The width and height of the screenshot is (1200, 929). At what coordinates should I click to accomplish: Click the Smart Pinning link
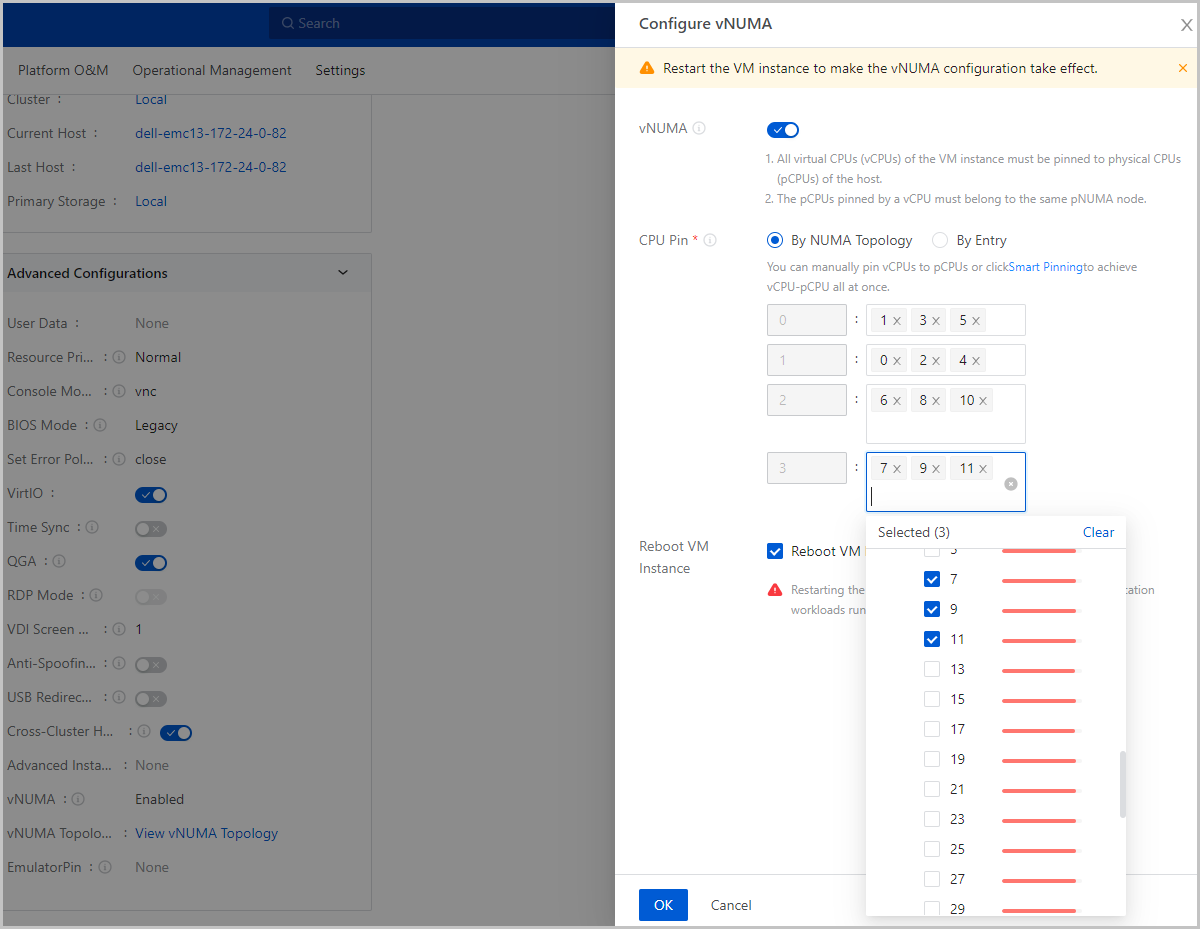coord(1045,267)
